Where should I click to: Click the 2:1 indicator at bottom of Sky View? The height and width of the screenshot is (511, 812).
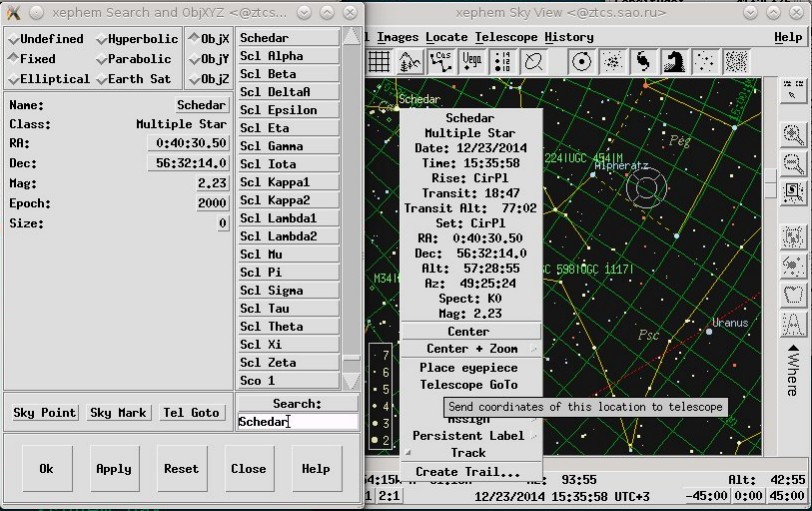pos(389,496)
